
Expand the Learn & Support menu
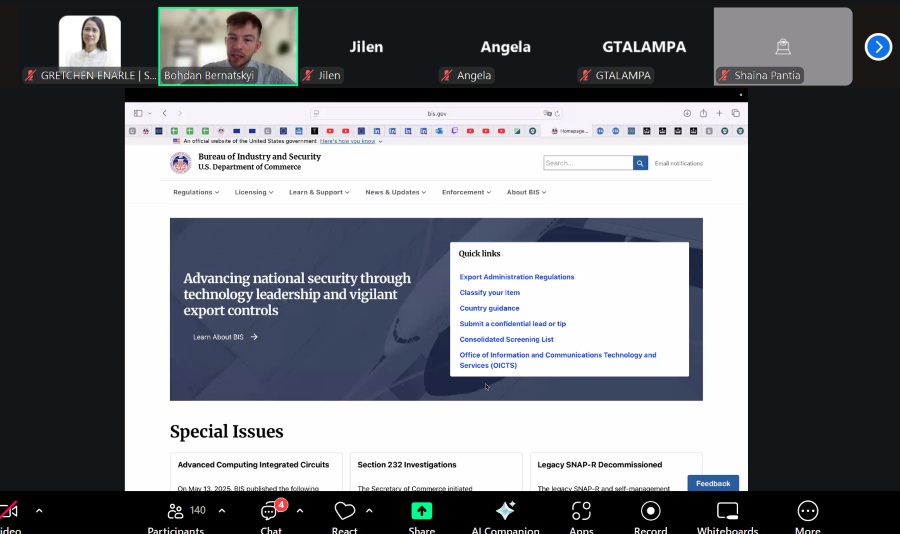click(319, 192)
